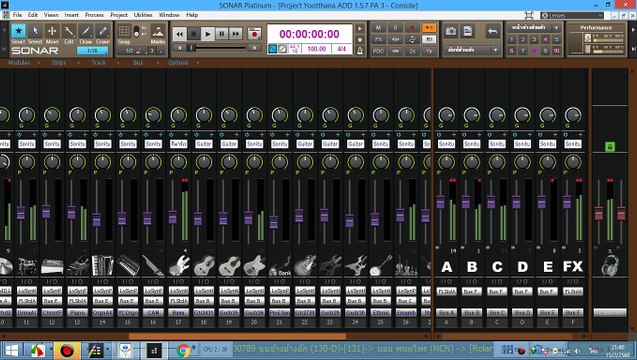Open the Utilities menu

[x=143, y=15]
